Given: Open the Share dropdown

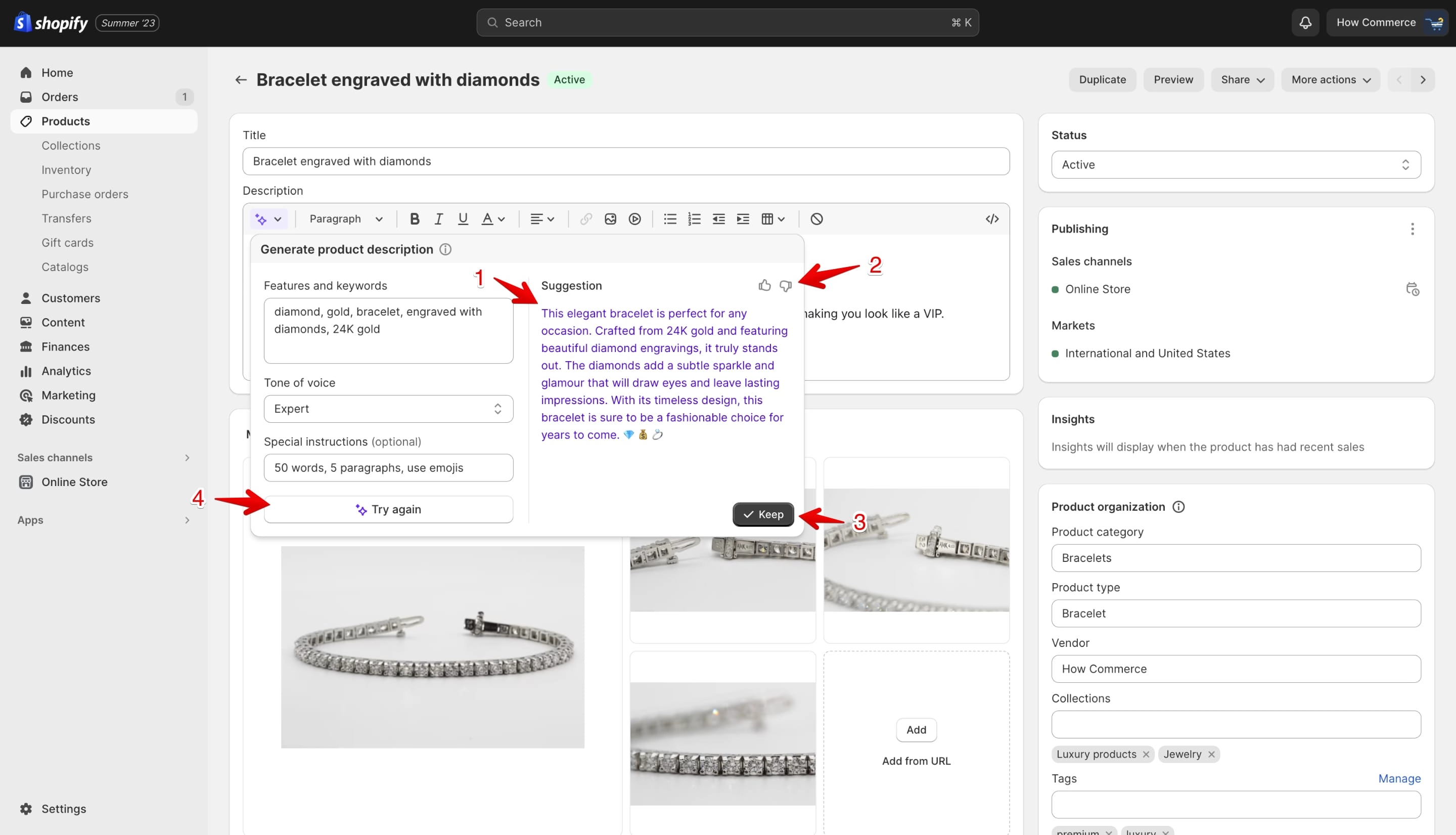Looking at the screenshot, I should tap(1242, 80).
